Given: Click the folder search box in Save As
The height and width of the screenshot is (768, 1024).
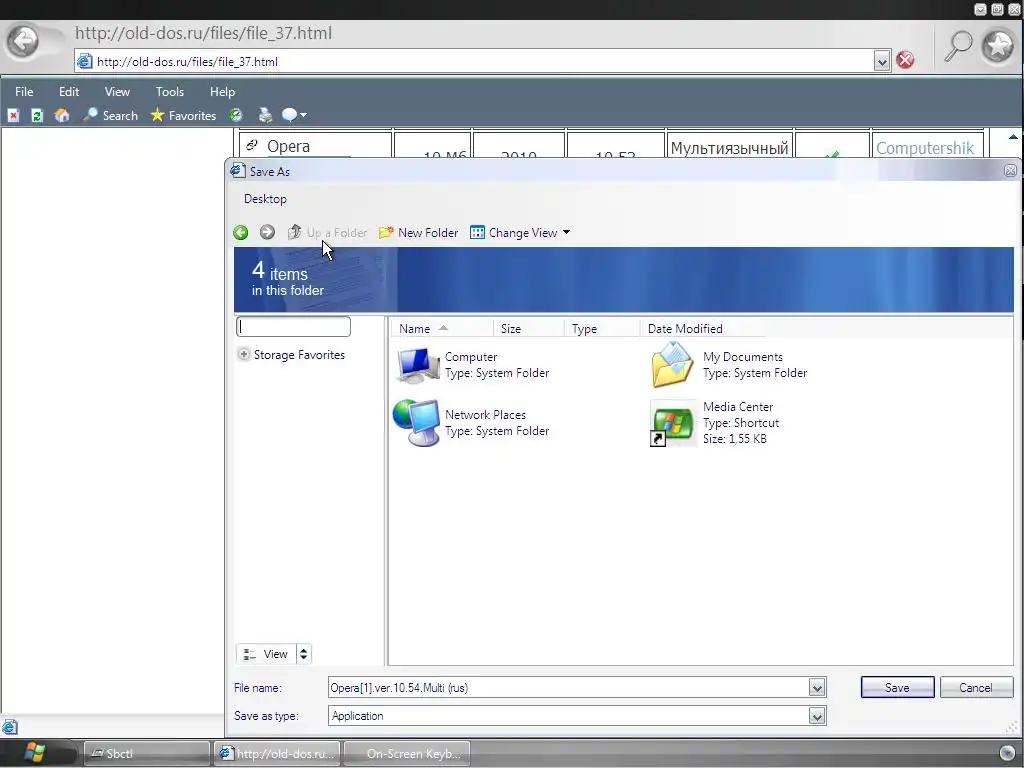Looking at the screenshot, I should 293,327.
